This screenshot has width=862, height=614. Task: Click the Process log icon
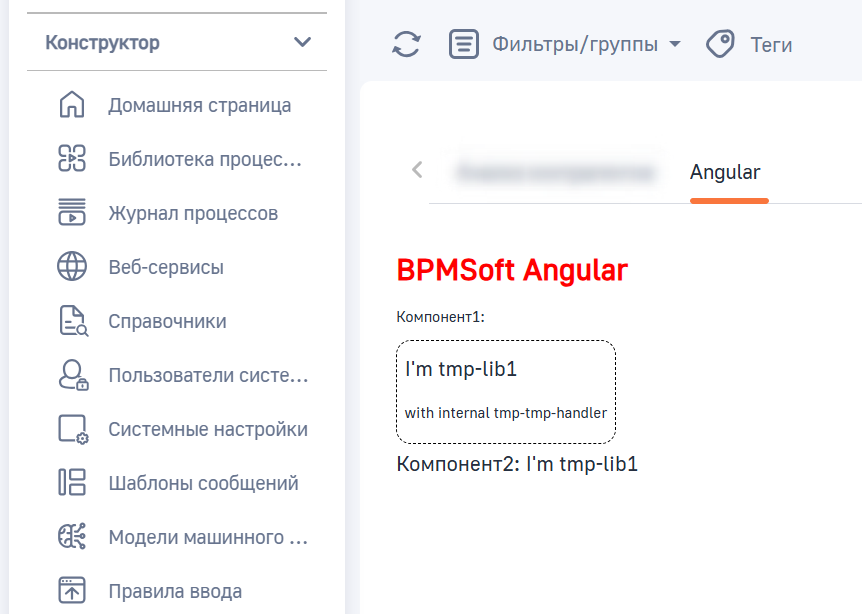point(72,213)
